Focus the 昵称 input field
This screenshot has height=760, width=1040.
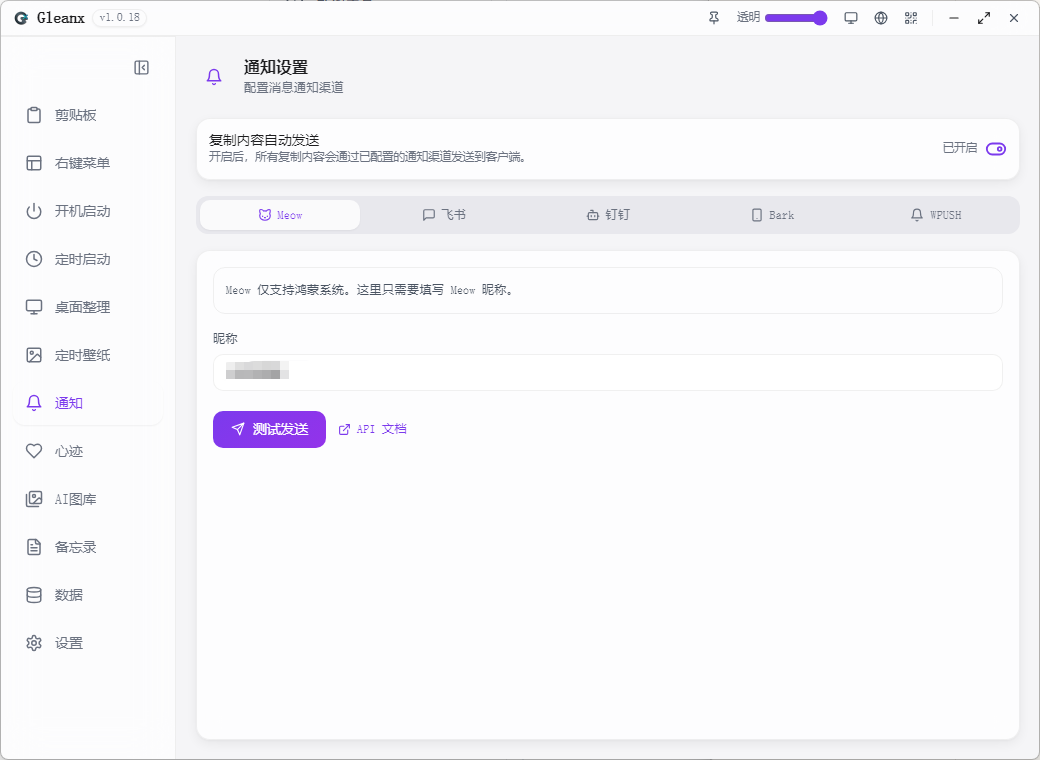[608, 372]
